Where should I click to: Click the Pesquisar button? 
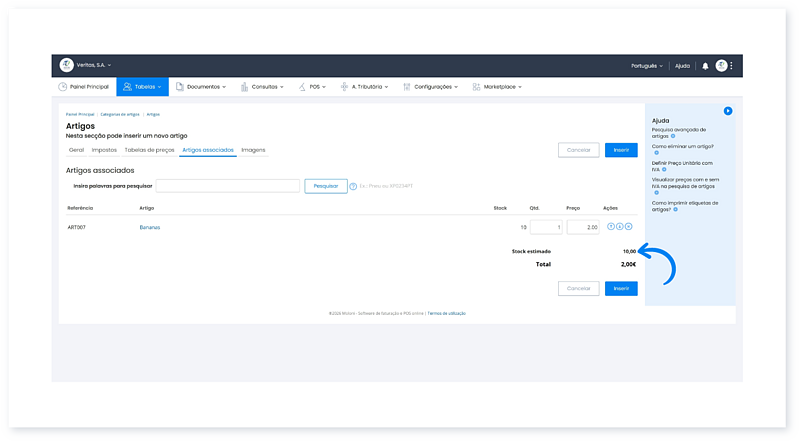(x=326, y=186)
